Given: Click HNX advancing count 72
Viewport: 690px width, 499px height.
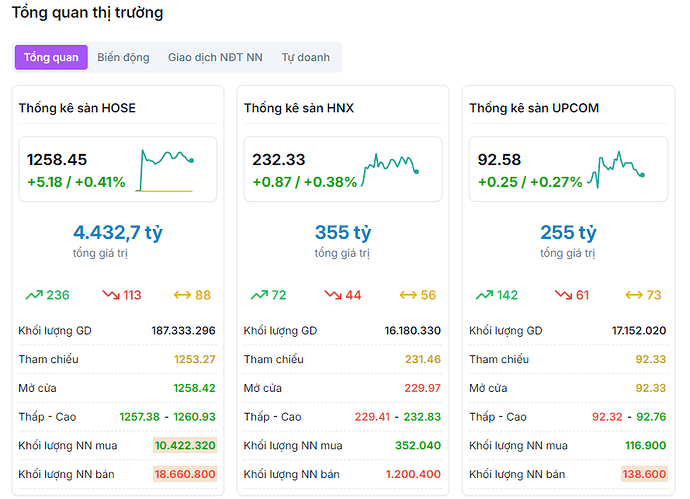Looking at the screenshot, I should (279, 295).
